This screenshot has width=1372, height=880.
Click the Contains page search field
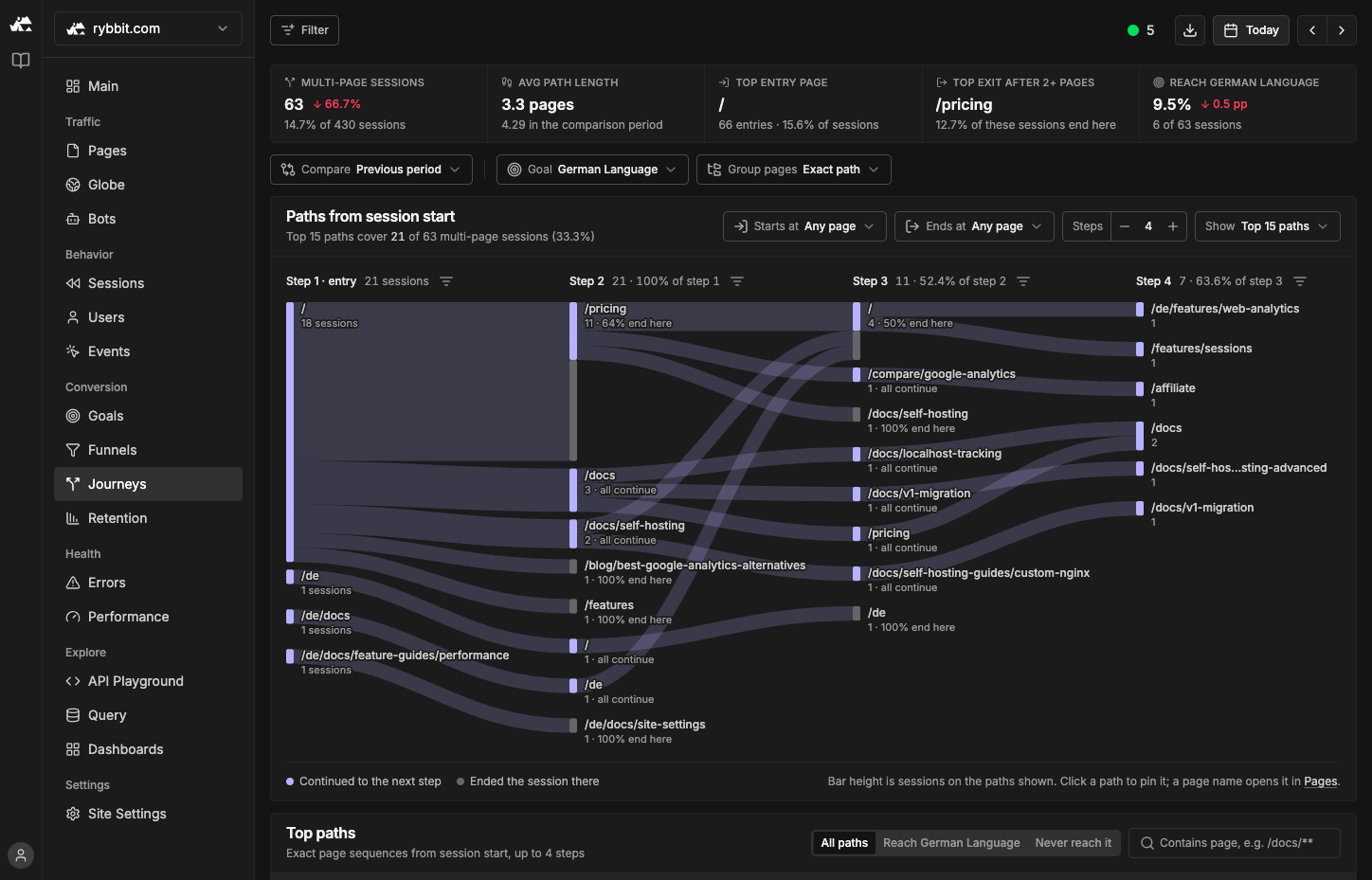point(1235,843)
